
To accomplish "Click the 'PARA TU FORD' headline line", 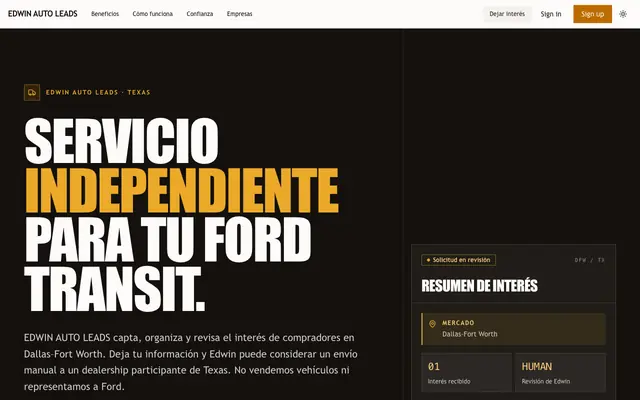I will point(168,240).
